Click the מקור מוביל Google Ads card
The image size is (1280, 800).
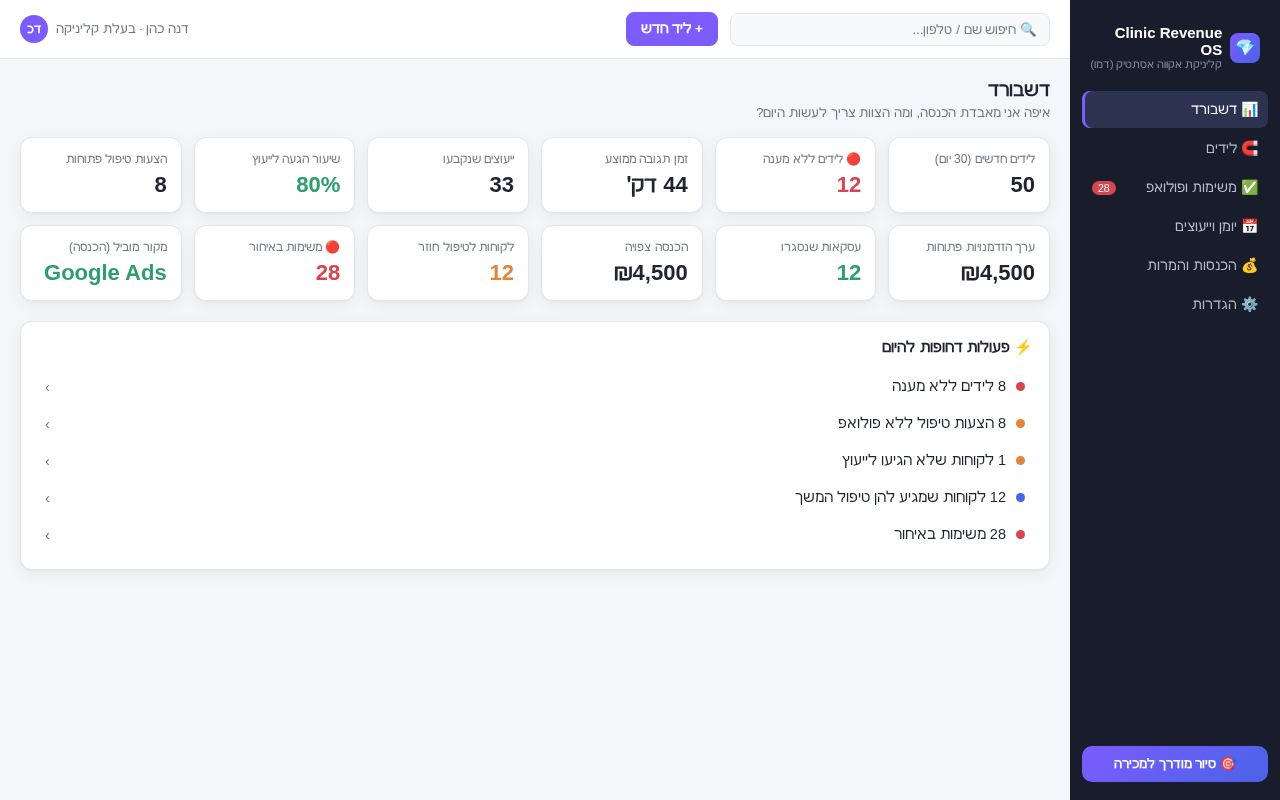pyautogui.click(x=101, y=263)
